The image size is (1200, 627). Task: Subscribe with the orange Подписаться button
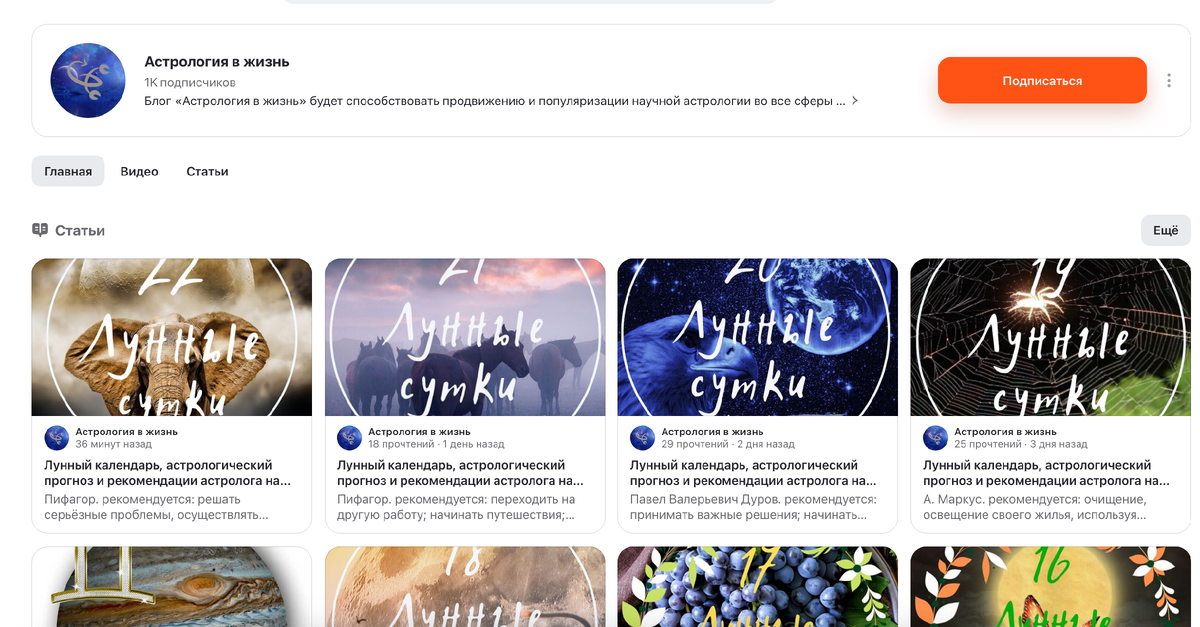click(1042, 80)
